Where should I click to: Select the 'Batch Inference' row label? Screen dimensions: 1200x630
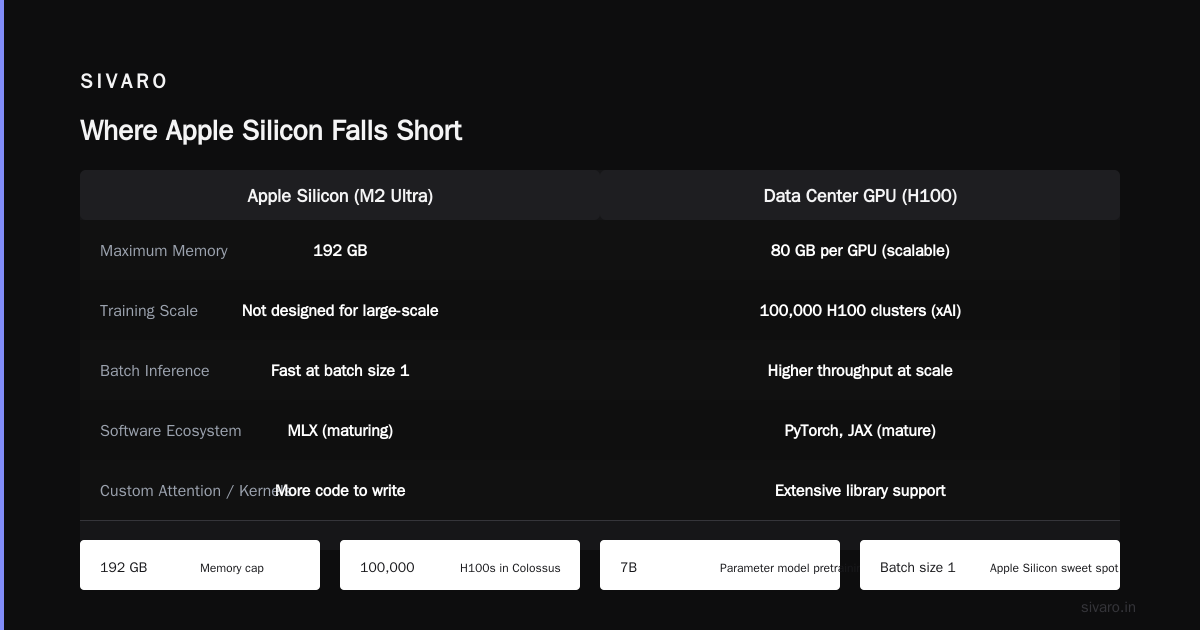[155, 371]
